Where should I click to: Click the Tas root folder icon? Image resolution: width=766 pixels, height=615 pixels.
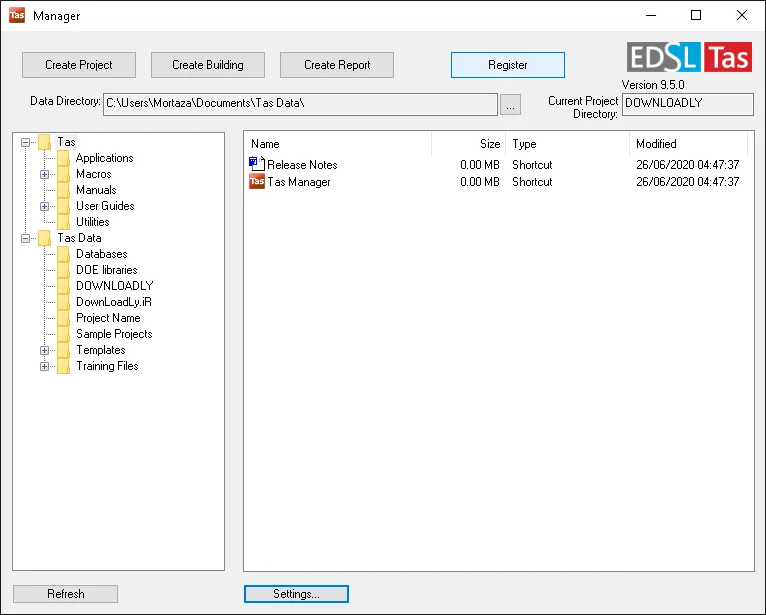(44, 142)
